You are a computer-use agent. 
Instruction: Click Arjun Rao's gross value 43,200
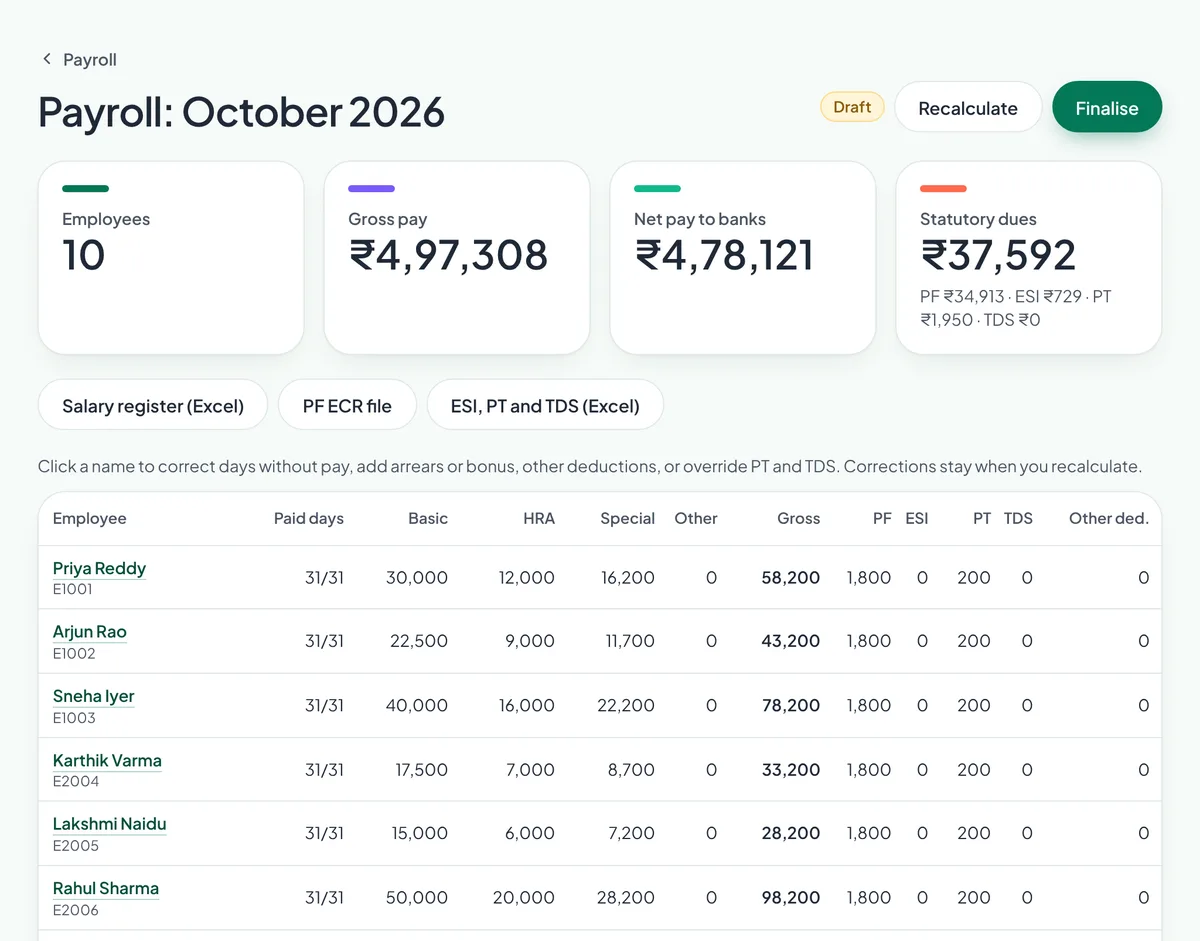pyautogui.click(x=791, y=641)
